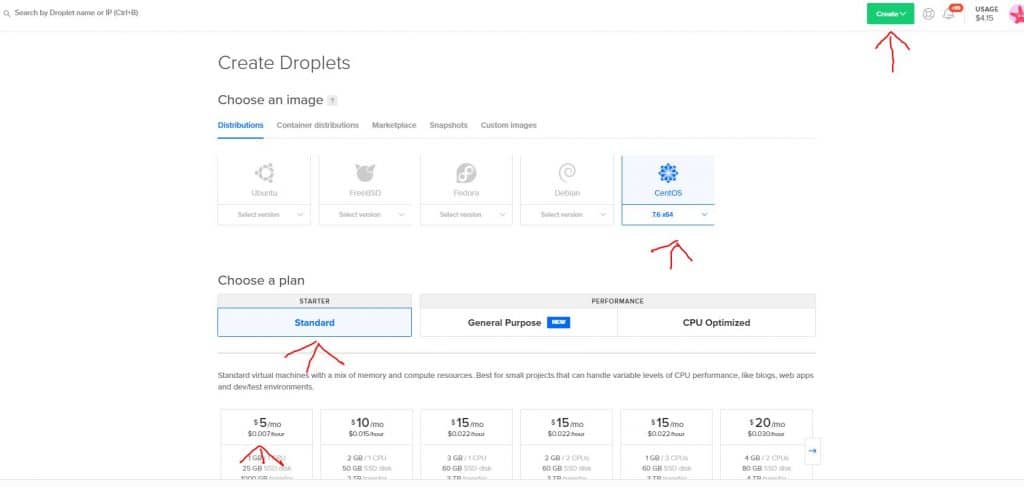Choose the $20/mo plan card
This screenshot has width=1024, height=487.
(767, 445)
